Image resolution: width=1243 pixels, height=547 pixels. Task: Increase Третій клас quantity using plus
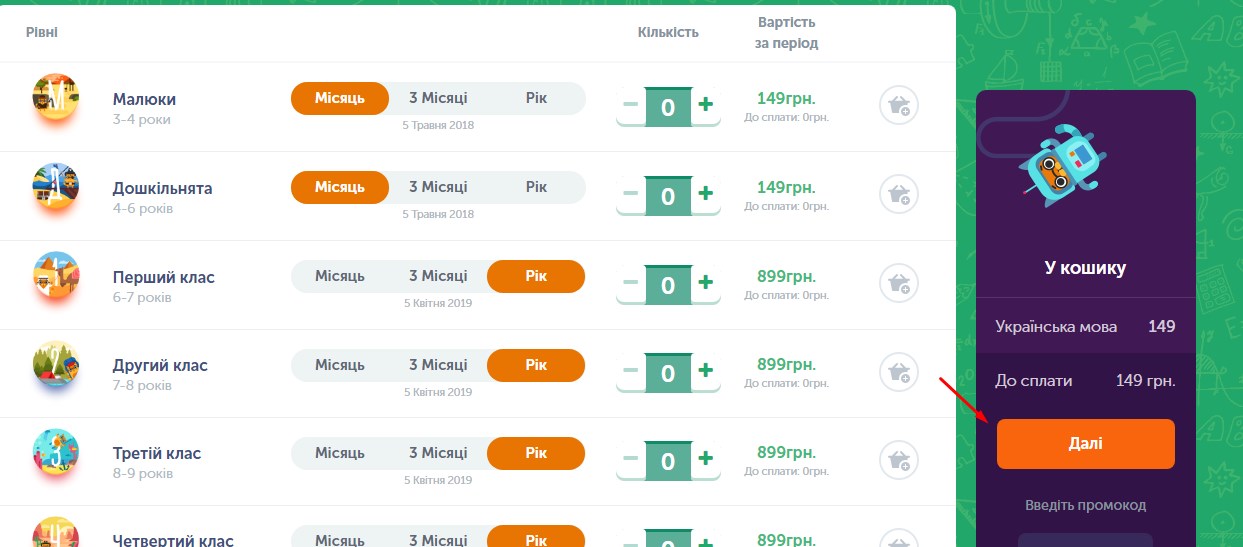(706, 460)
